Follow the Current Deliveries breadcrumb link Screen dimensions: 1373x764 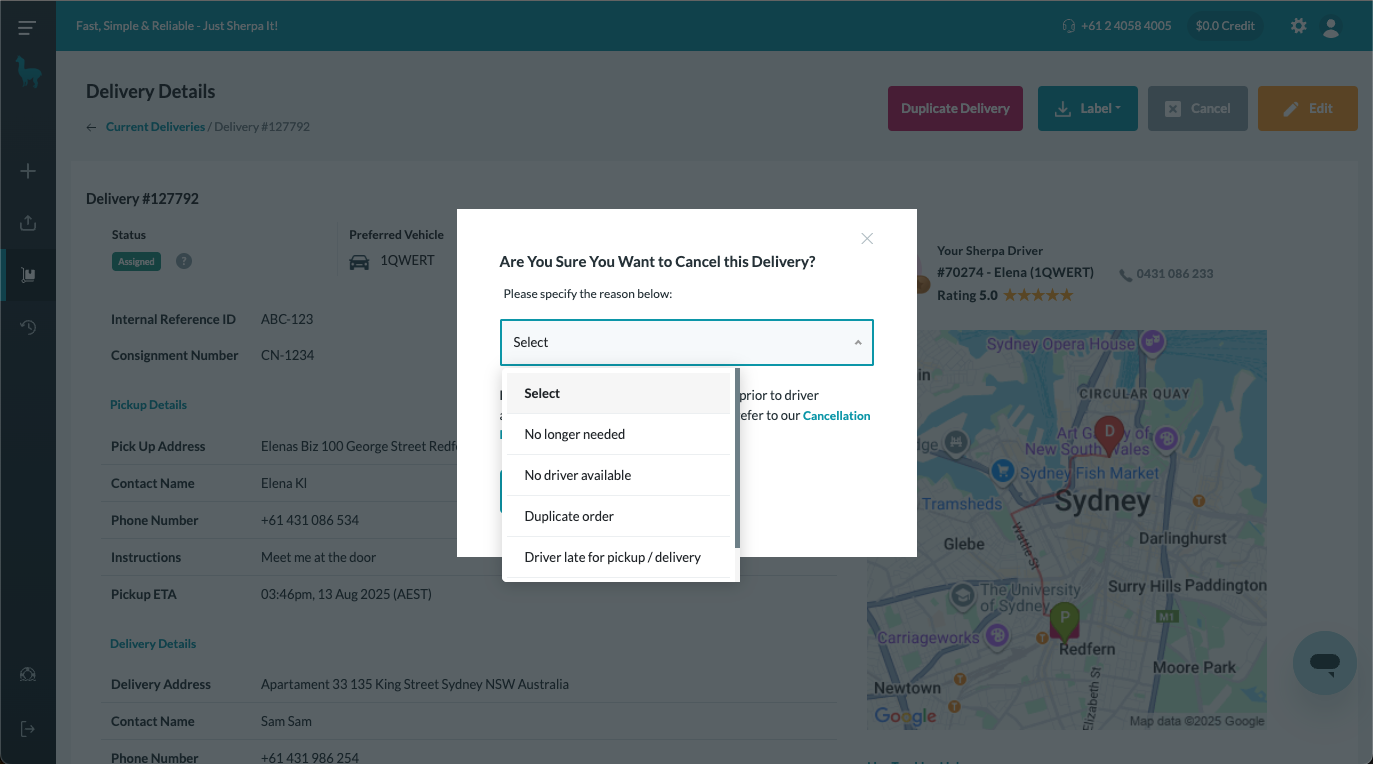click(155, 127)
